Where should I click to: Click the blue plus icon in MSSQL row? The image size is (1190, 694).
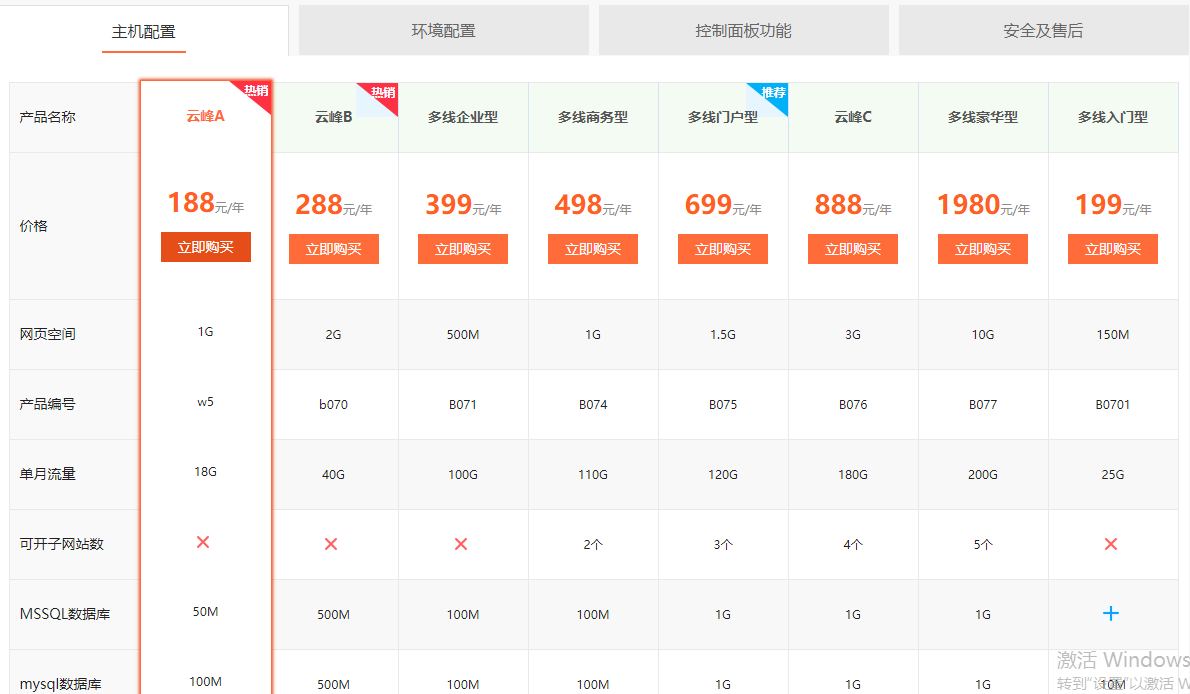1111,614
